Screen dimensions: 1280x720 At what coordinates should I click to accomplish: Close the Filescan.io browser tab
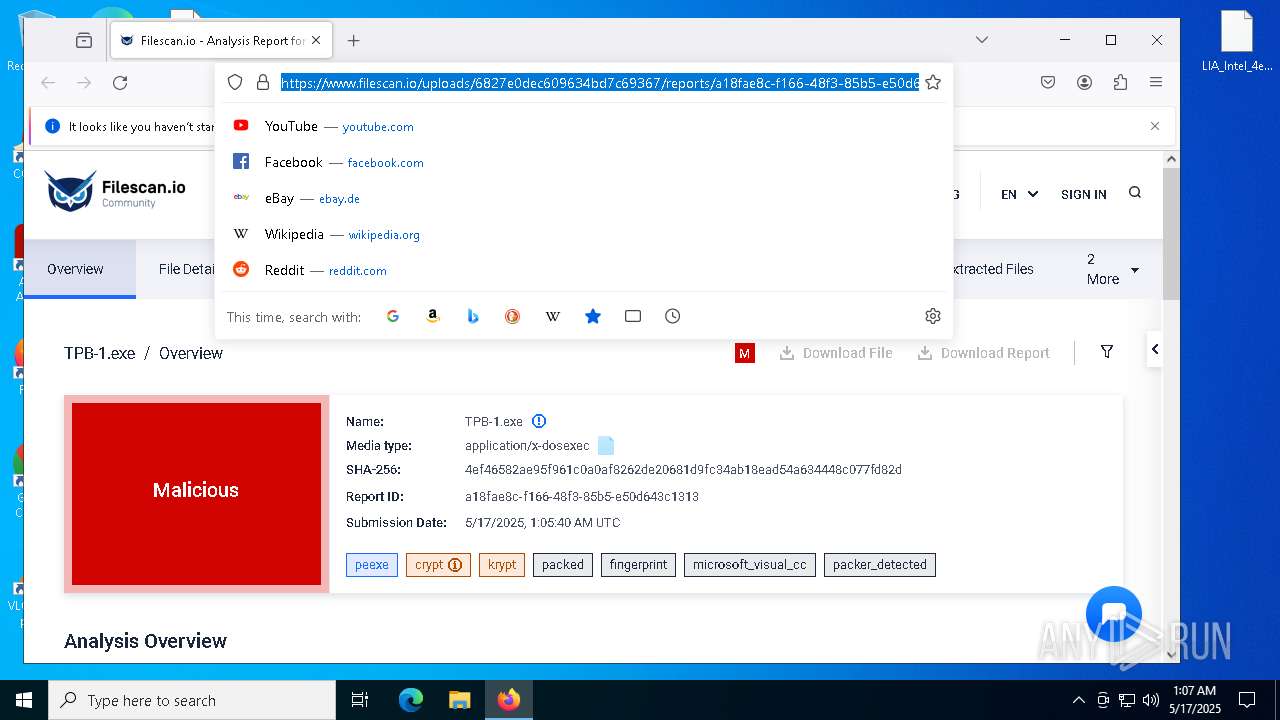coord(317,40)
